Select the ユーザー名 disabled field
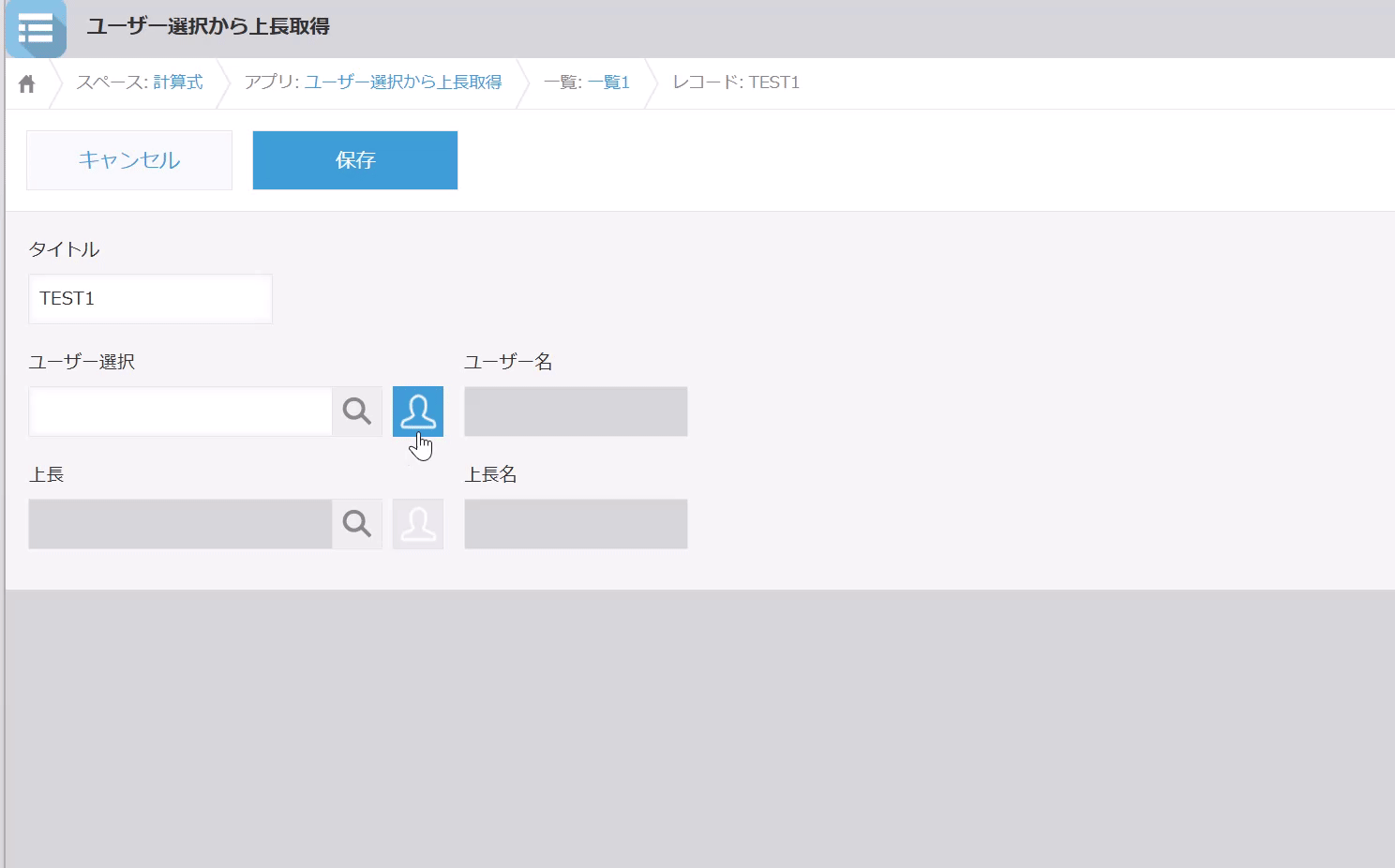1395x868 pixels. click(x=576, y=412)
